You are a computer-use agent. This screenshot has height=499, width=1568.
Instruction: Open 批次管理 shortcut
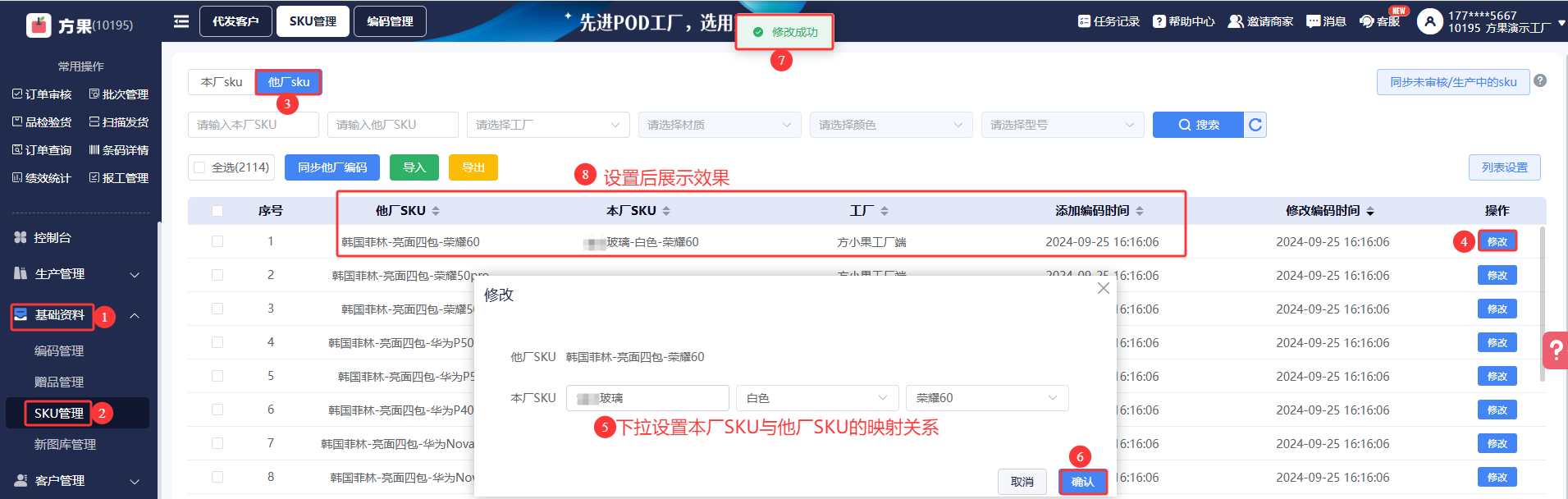pos(119,94)
